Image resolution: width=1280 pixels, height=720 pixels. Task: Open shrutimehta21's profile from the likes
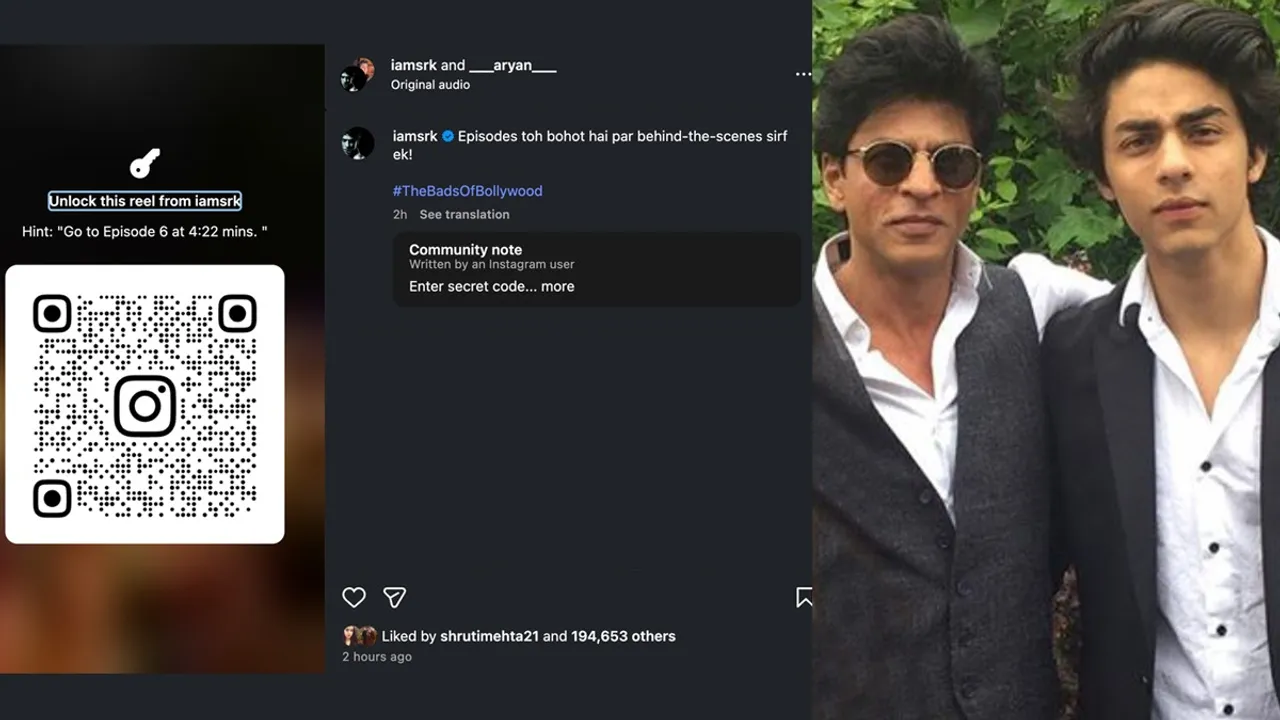(489, 636)
